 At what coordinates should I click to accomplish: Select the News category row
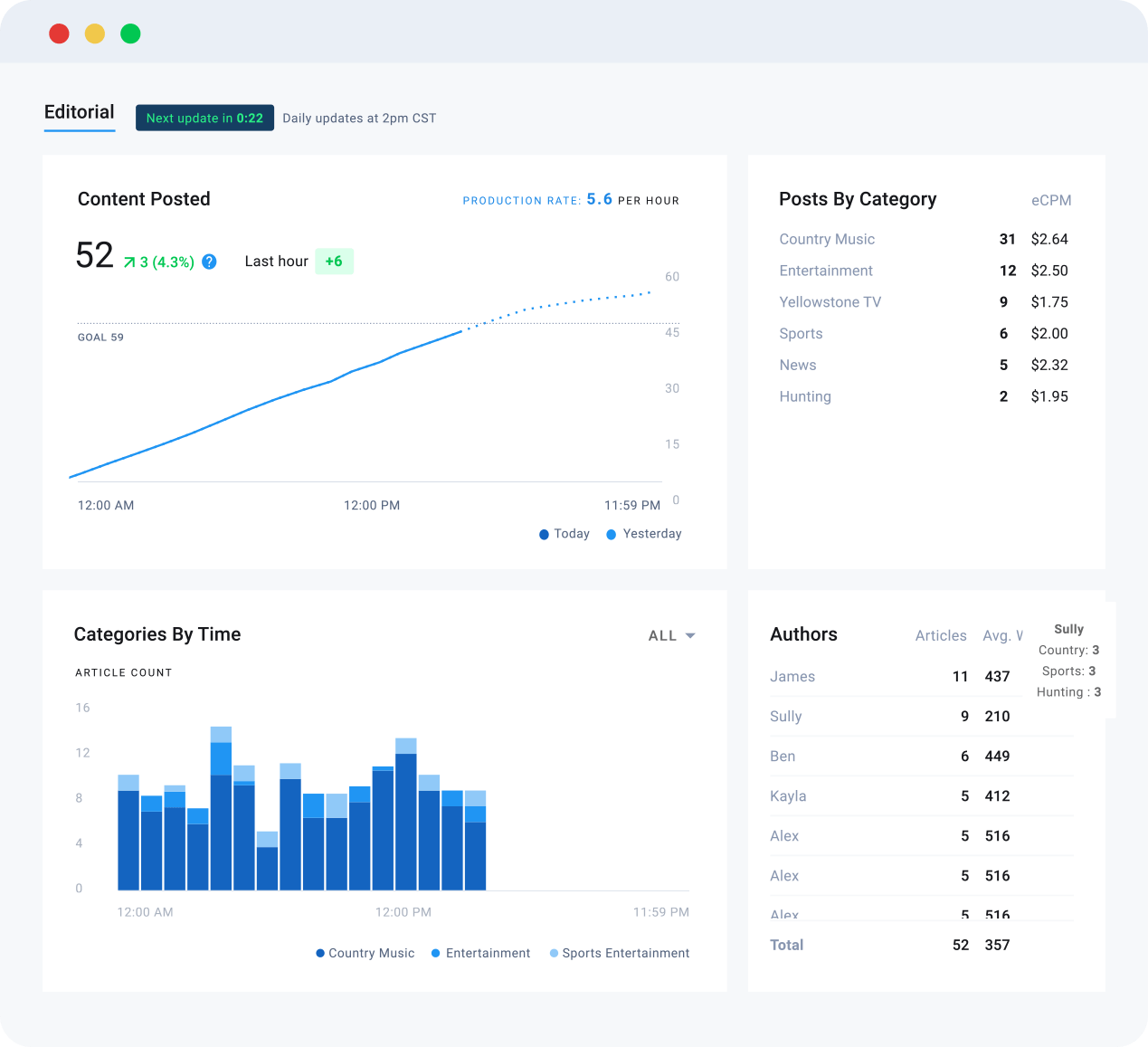click(x=924, y=366)
